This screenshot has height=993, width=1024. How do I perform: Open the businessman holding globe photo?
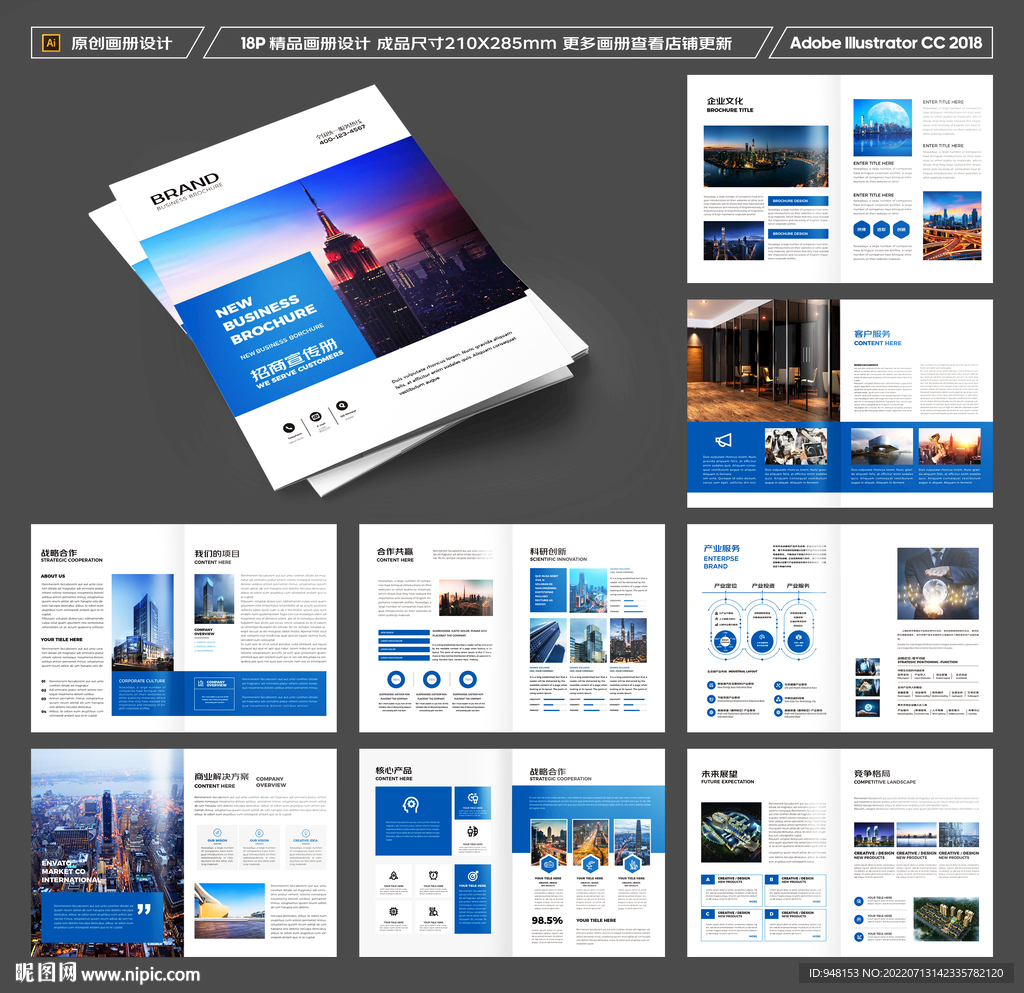(x=938, y=584)
